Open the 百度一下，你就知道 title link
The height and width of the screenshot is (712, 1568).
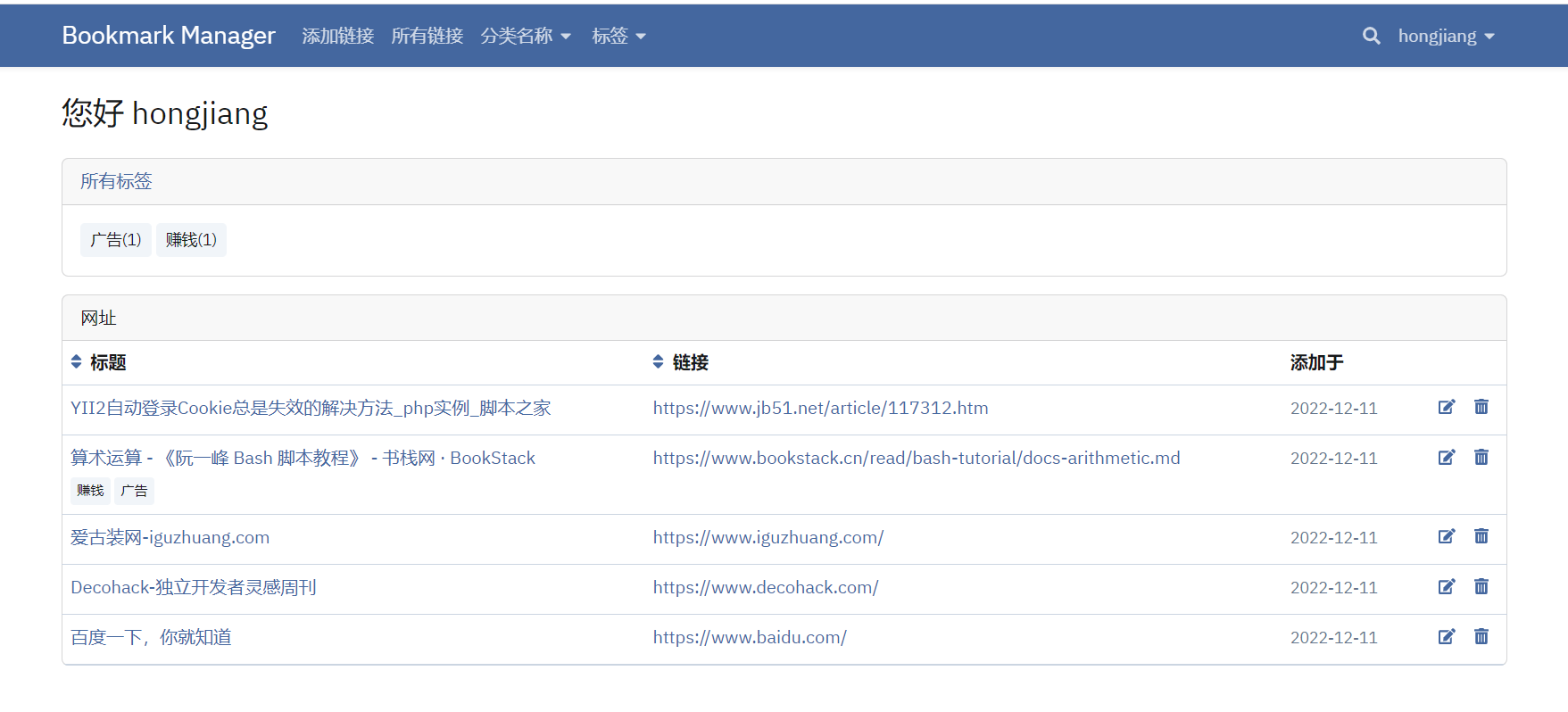(151, 637)
